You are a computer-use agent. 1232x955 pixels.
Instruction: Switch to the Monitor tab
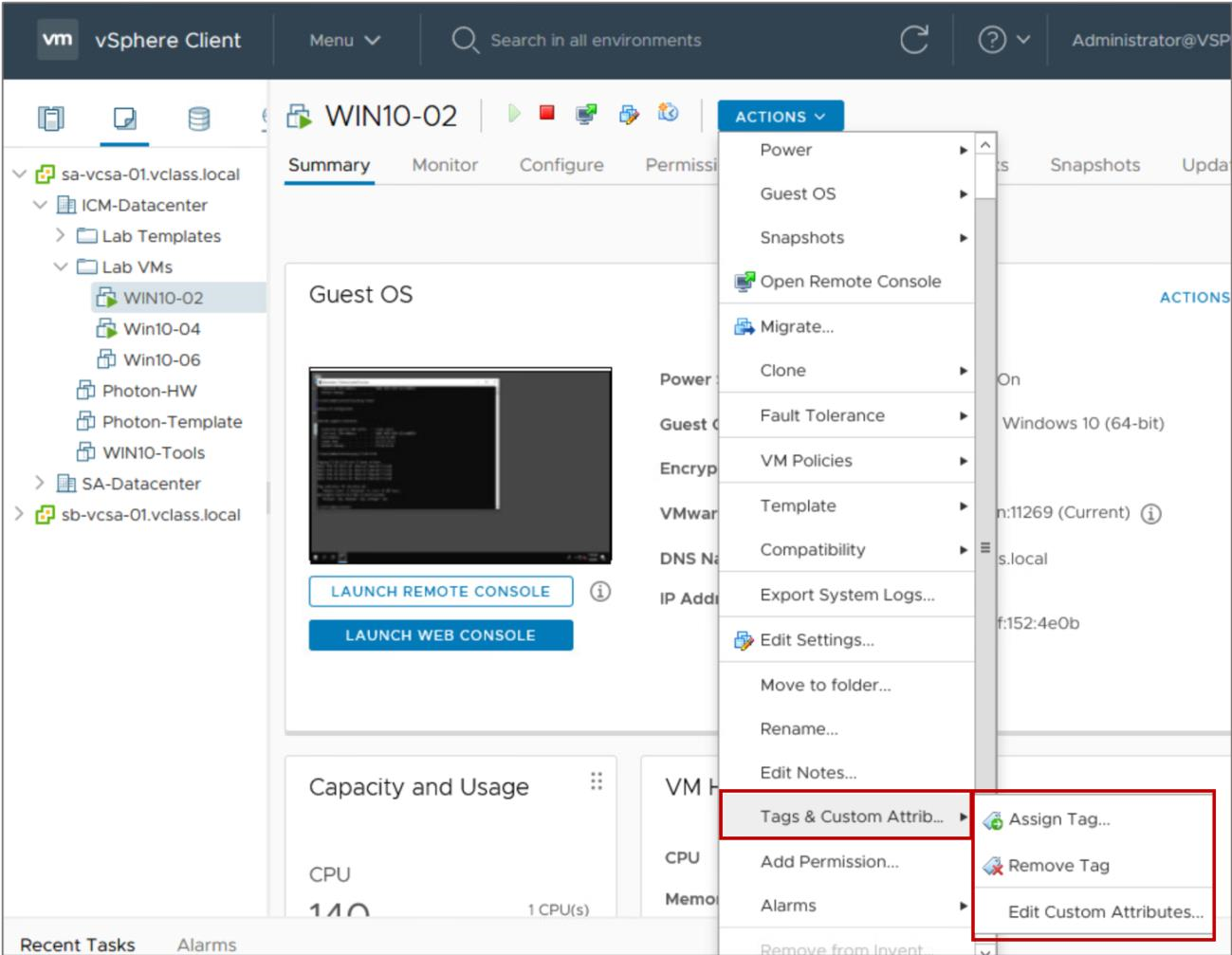pyautogui.click(x=445, y=165)
